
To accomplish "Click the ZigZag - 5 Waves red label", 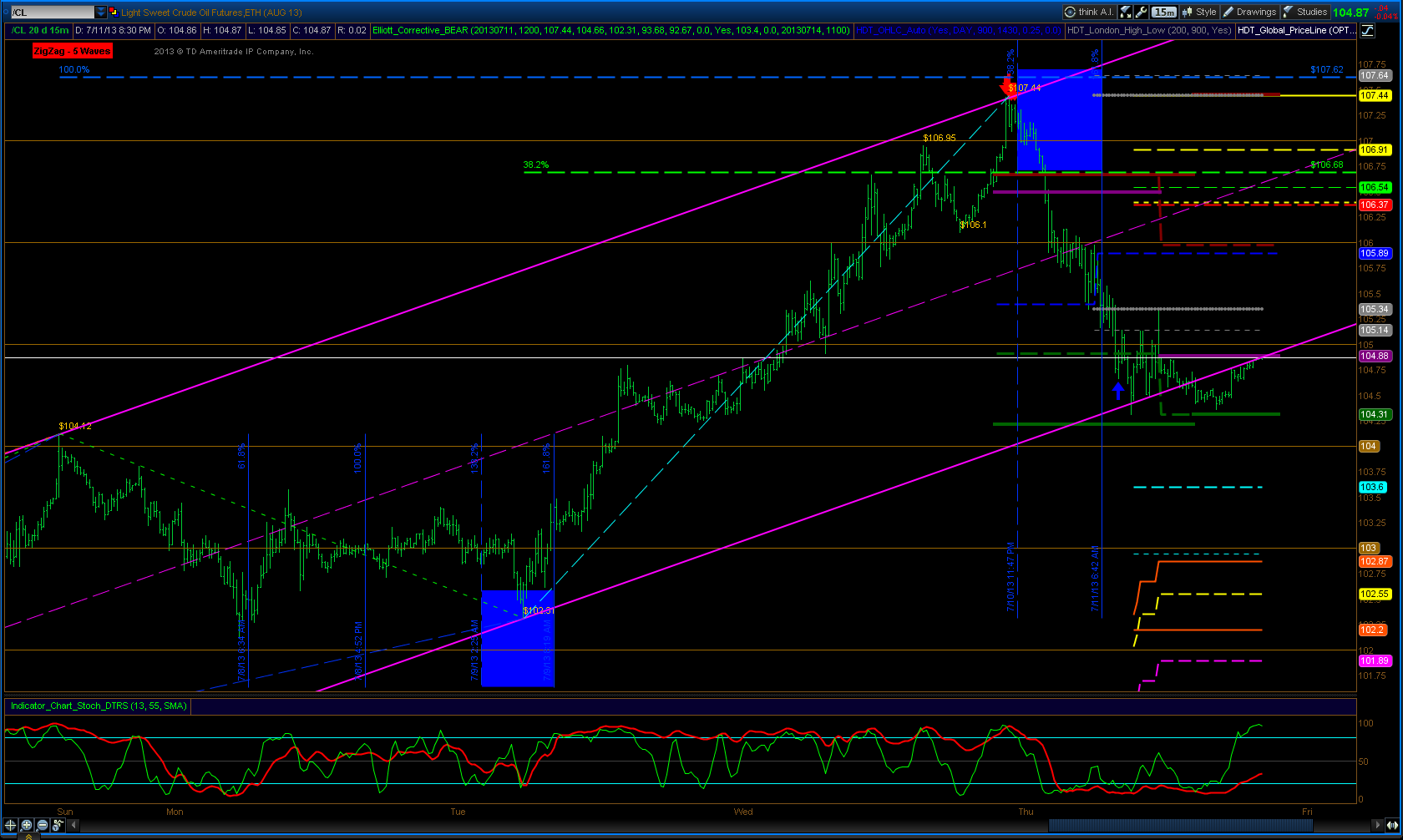I will point(72,51).
